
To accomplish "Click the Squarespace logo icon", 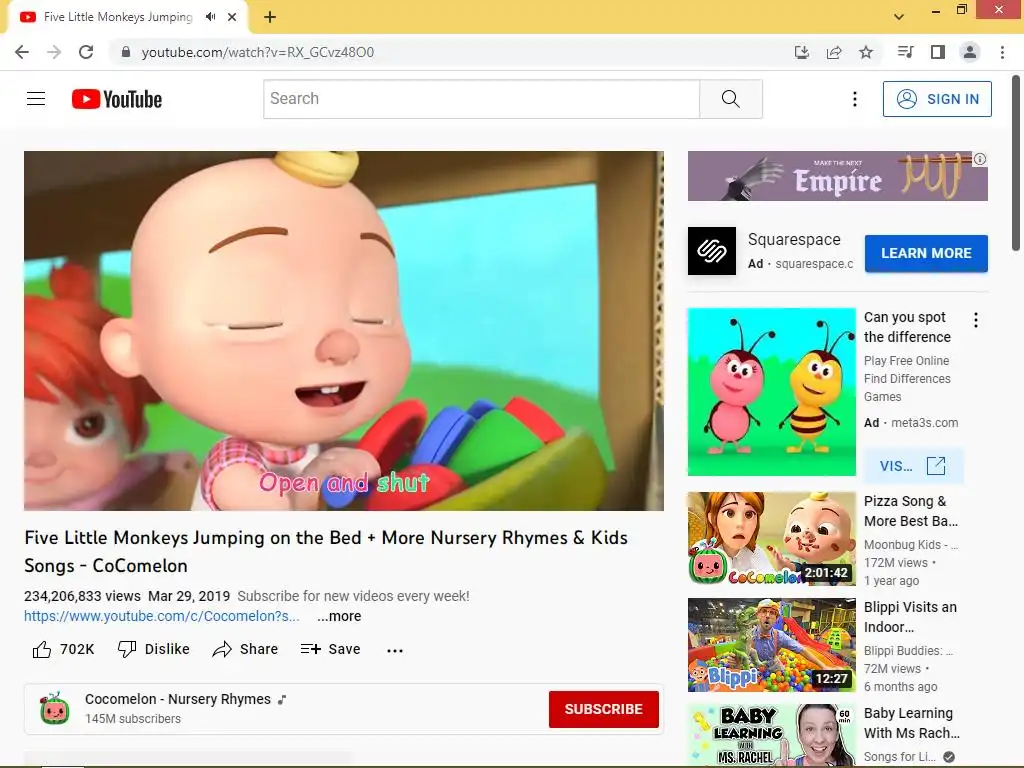I will click(712, 251).
